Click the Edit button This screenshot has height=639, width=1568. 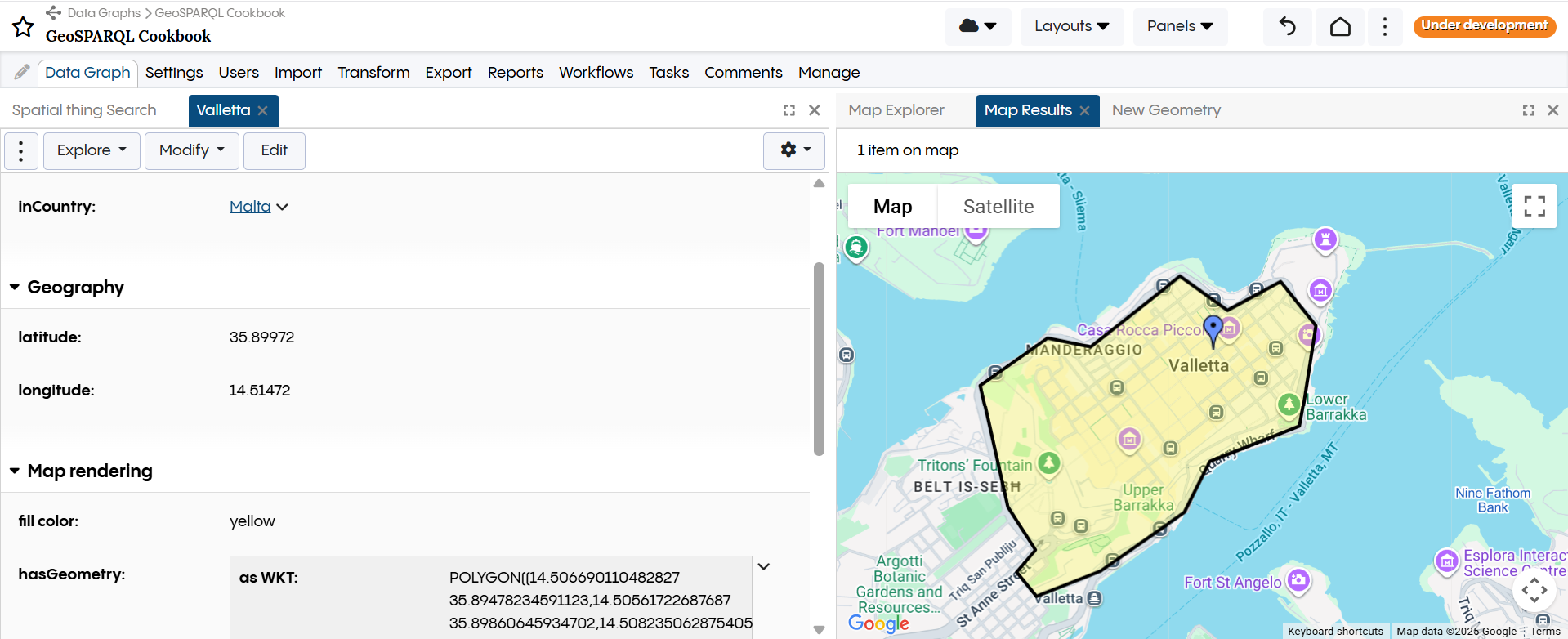(x=274, y=150)
